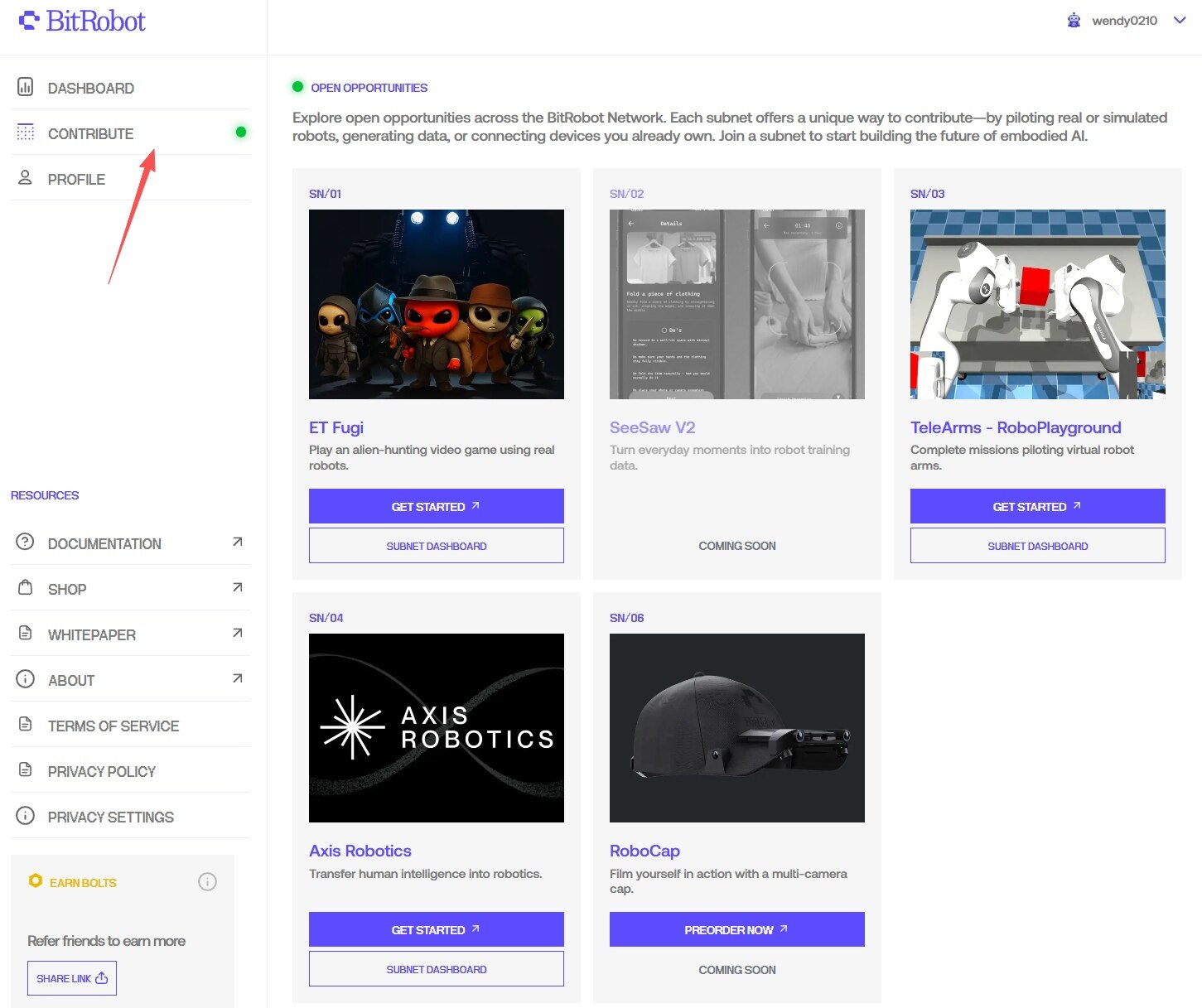Click the About info circle icon
This screenshot has height=1008, width=1202.
point(26,679)
